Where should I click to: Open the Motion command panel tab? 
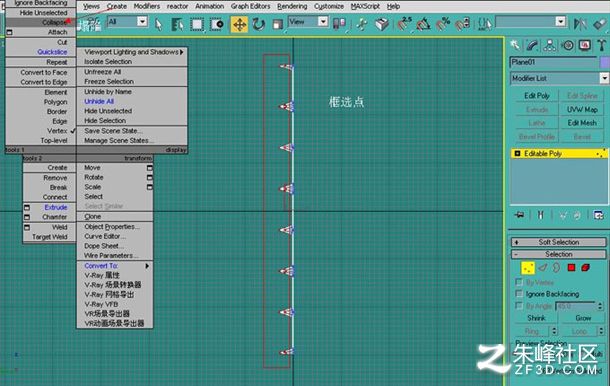tap(568, 46)
